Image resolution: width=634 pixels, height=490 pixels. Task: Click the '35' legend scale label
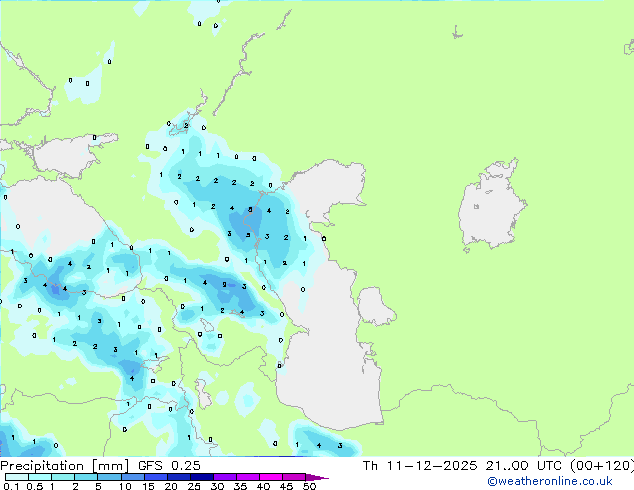click(x=240, y=486)
